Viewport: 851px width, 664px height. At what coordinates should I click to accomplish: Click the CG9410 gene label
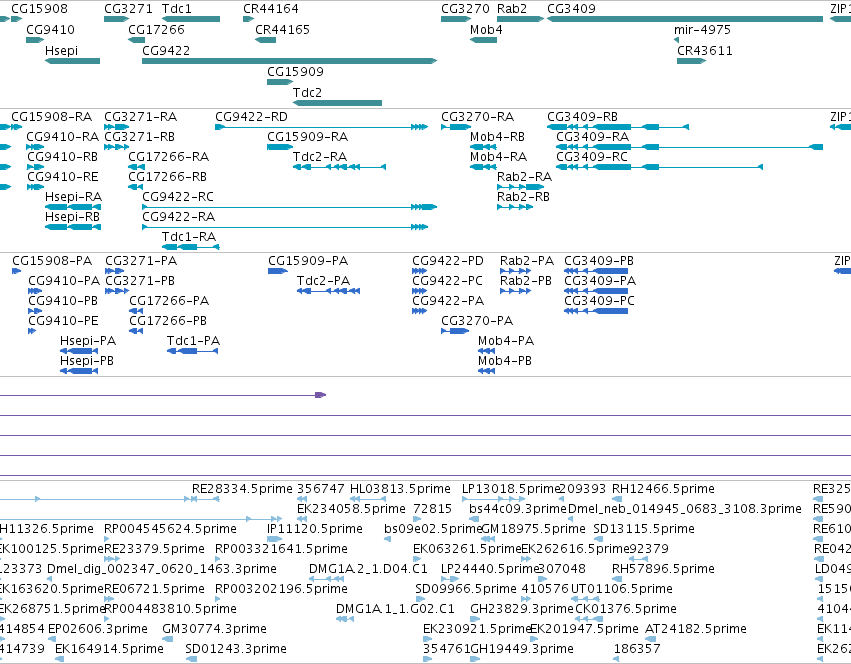[50, 30]
